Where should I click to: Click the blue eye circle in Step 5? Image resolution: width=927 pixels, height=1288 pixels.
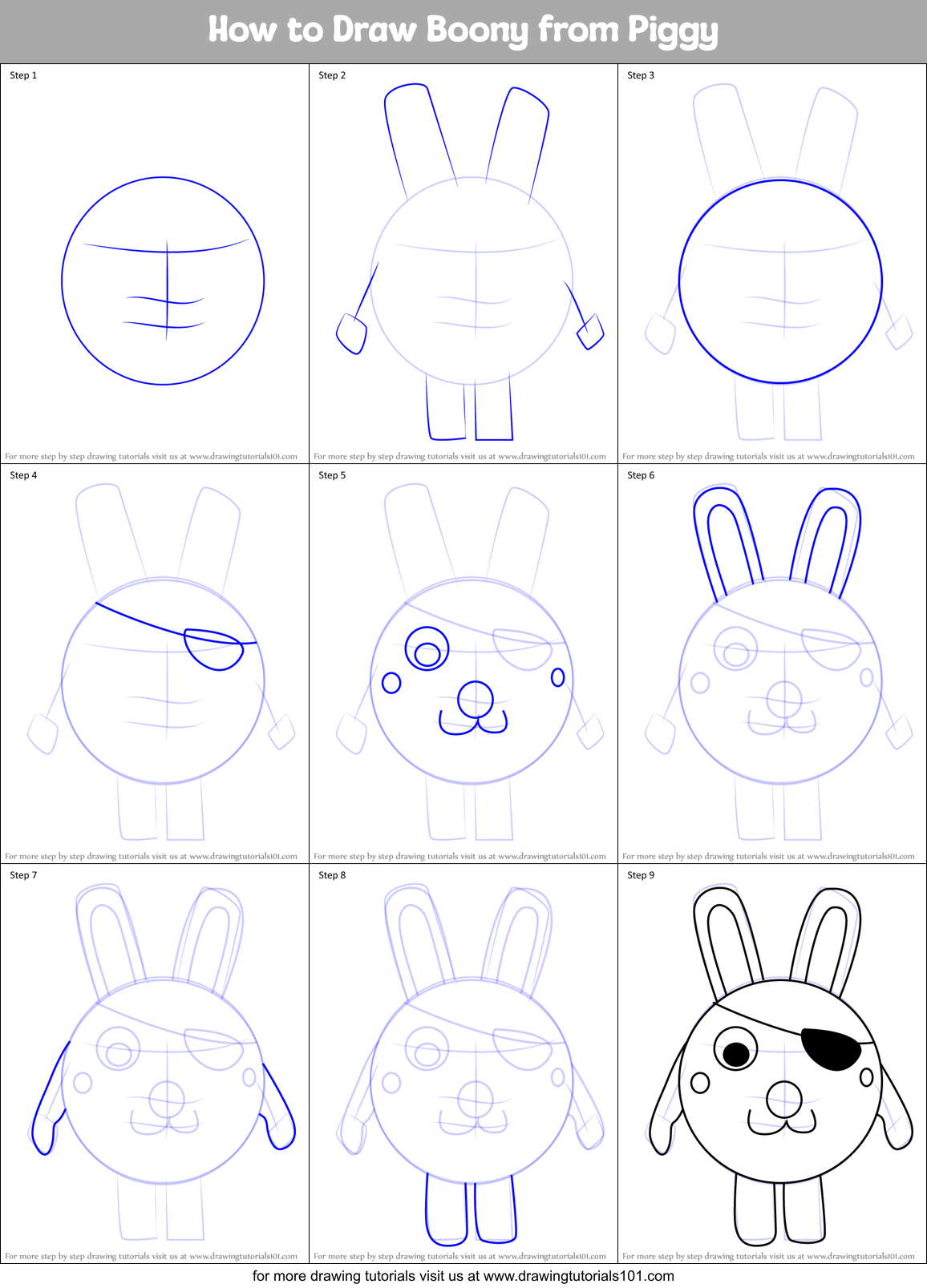coord(427,649)
